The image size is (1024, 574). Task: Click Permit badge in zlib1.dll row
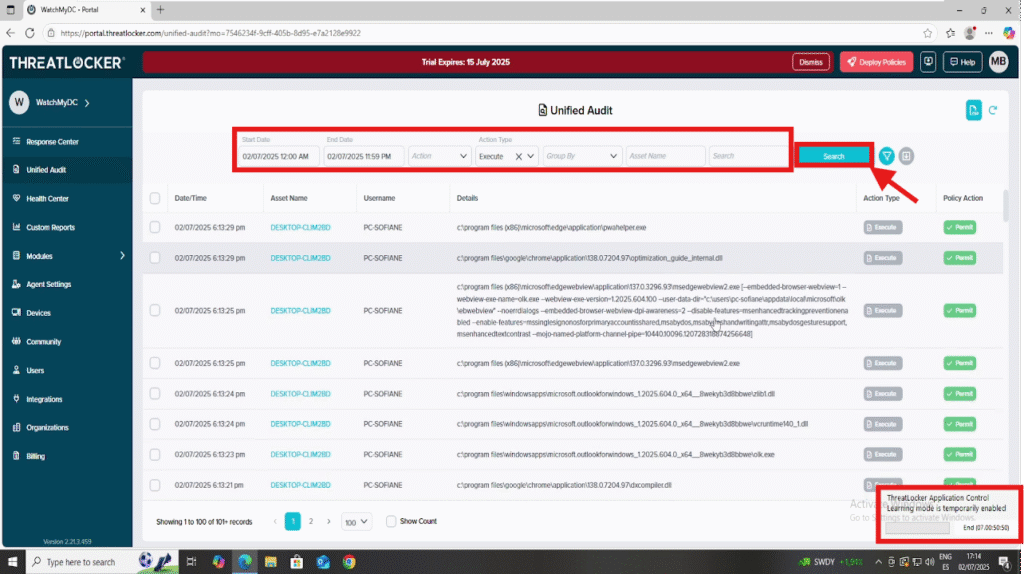[959, 394]
